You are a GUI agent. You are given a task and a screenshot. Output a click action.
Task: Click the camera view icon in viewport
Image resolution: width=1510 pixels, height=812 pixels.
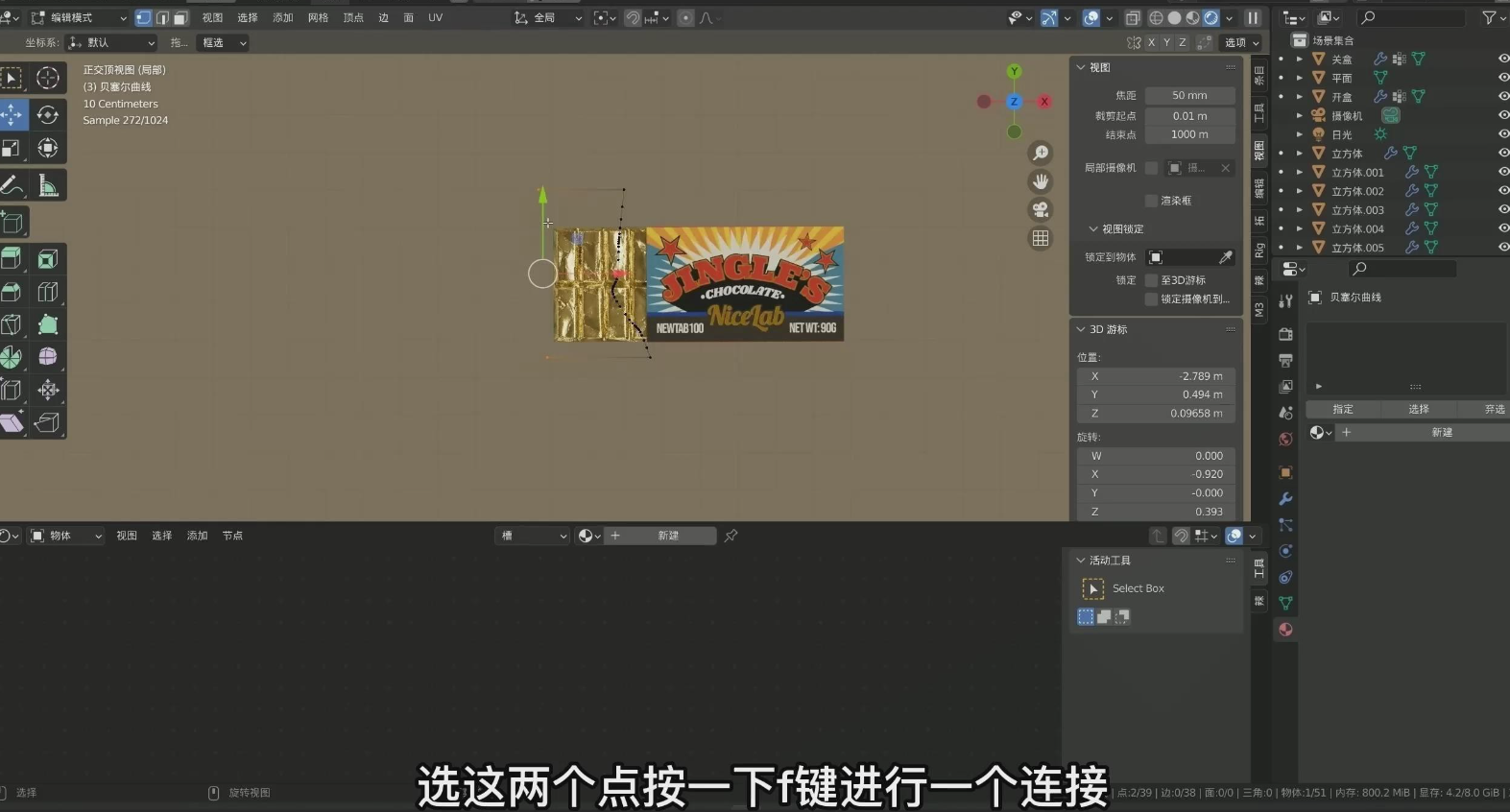1041,210
